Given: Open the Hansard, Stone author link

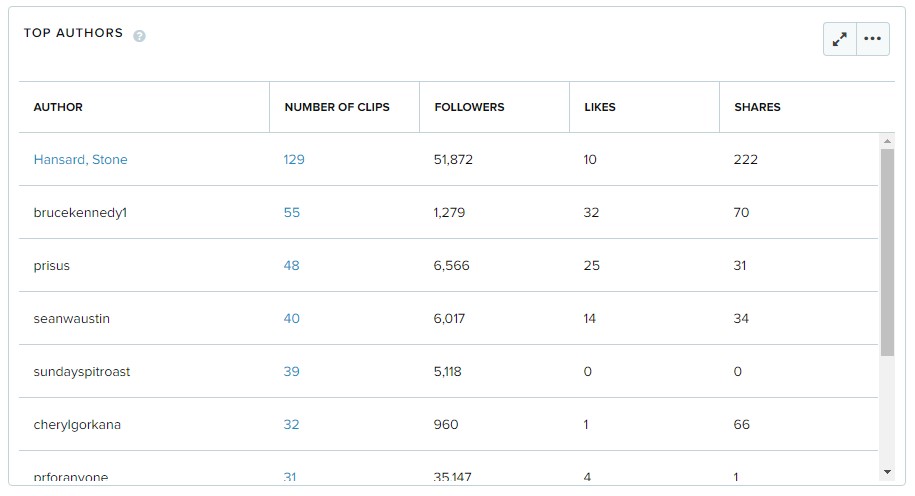Looking at the screenshot, I should click(x=81, y=159).
